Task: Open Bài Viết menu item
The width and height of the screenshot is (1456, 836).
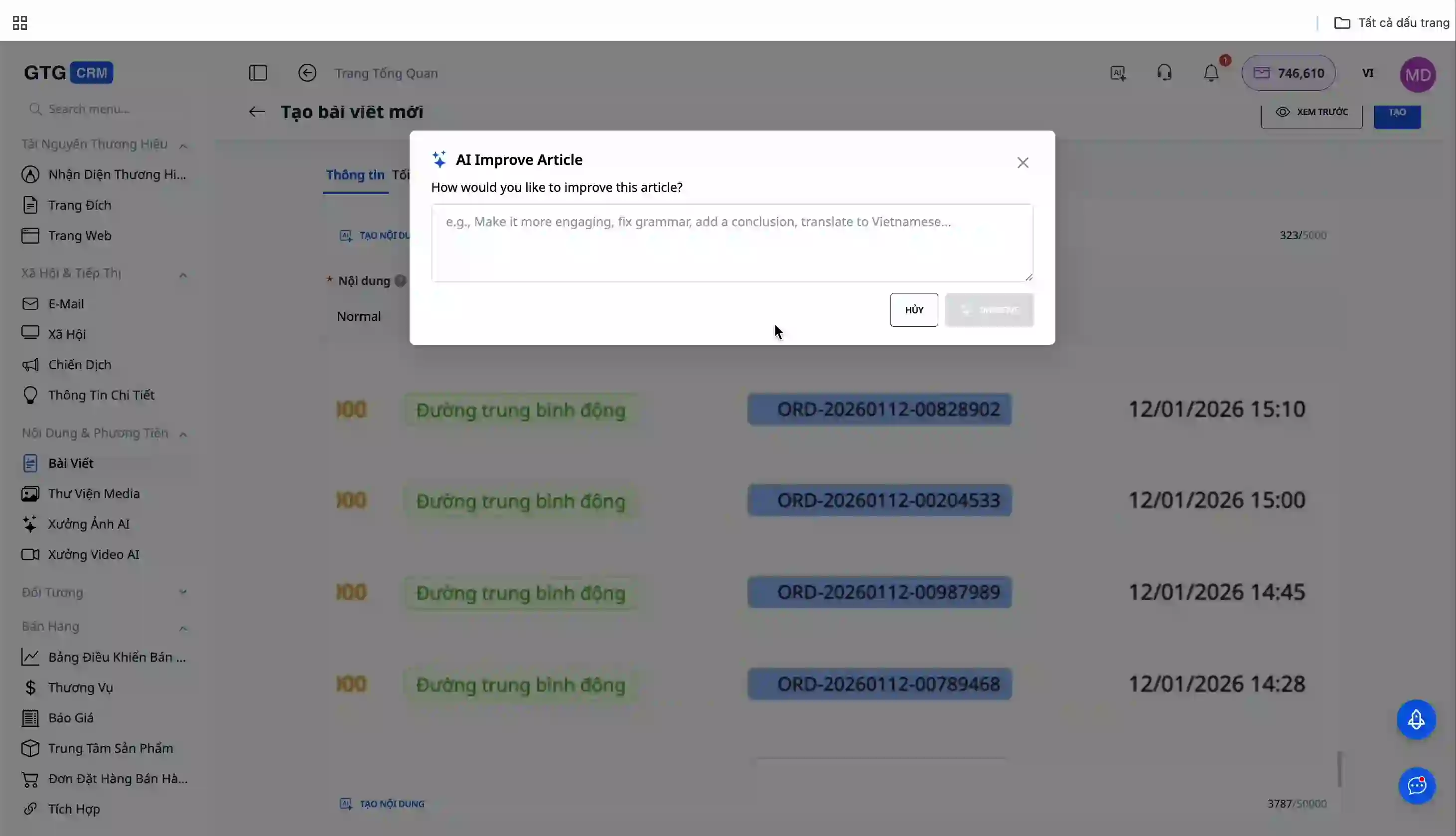Action: point(71,463)
